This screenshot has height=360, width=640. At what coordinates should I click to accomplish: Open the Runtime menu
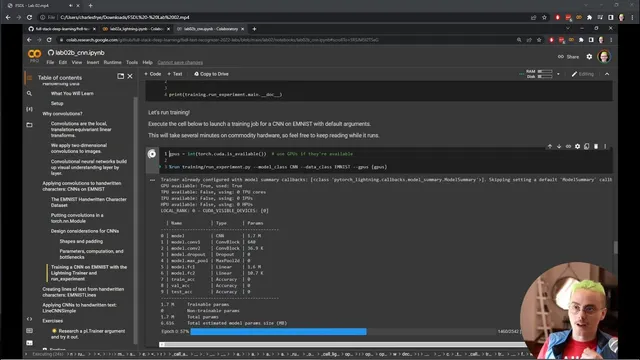112,62
